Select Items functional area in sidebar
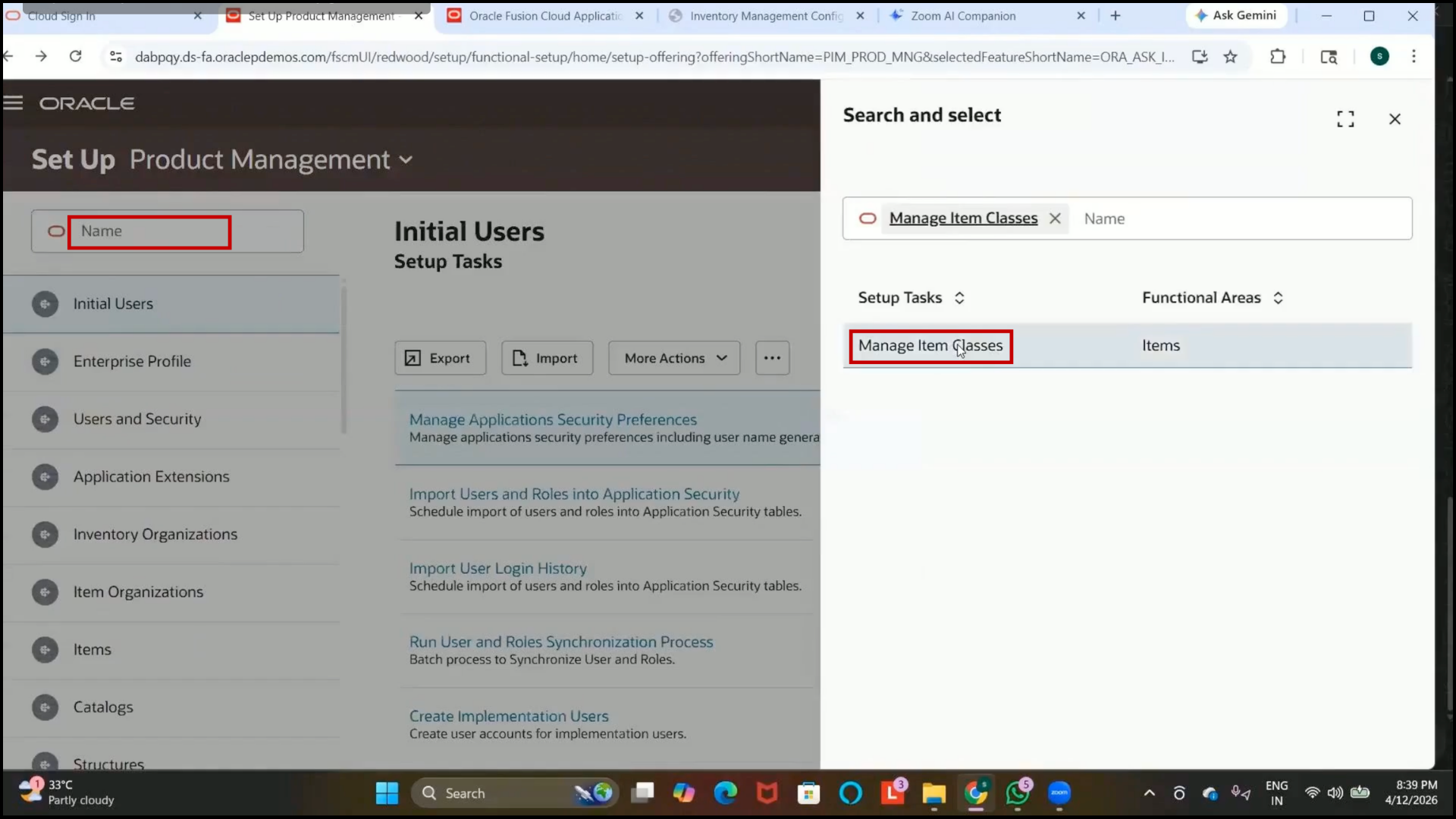1456x819 pixels. coord(171,650)
